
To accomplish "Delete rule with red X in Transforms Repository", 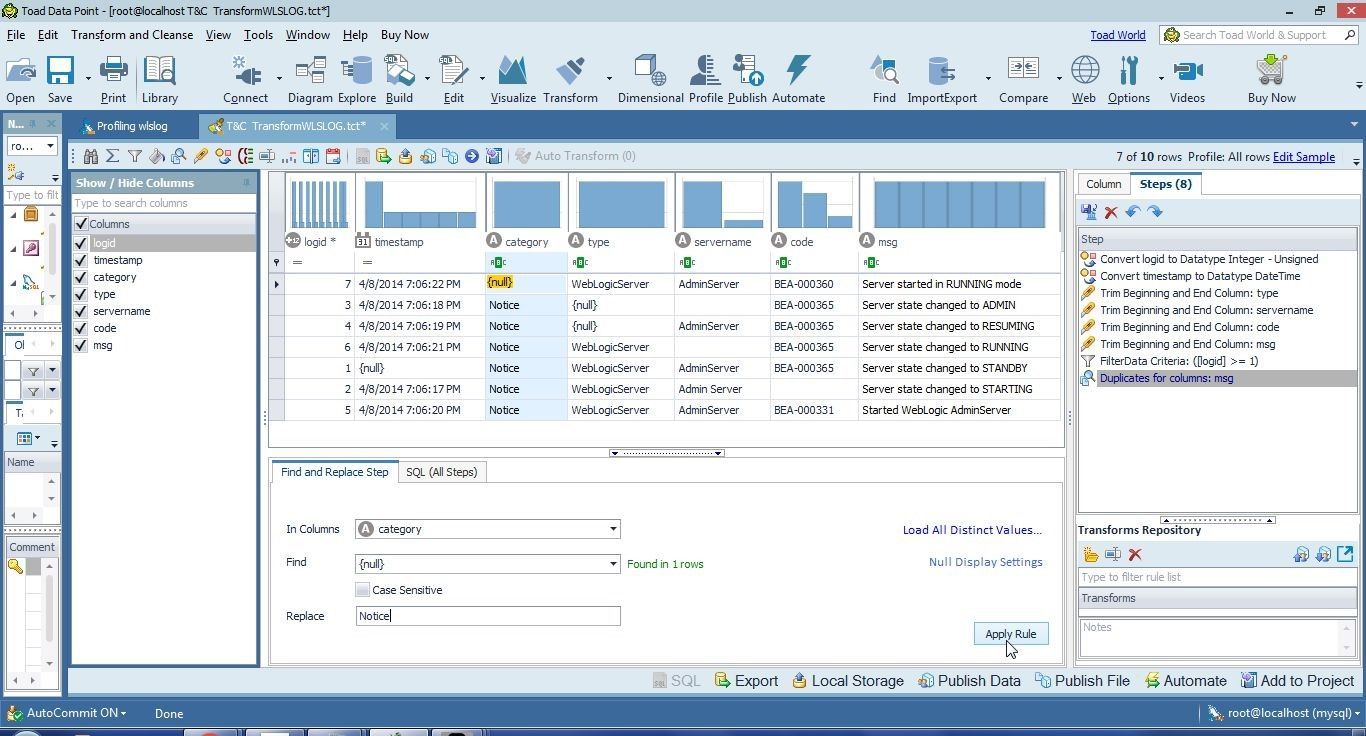I will click(1135, 555).
